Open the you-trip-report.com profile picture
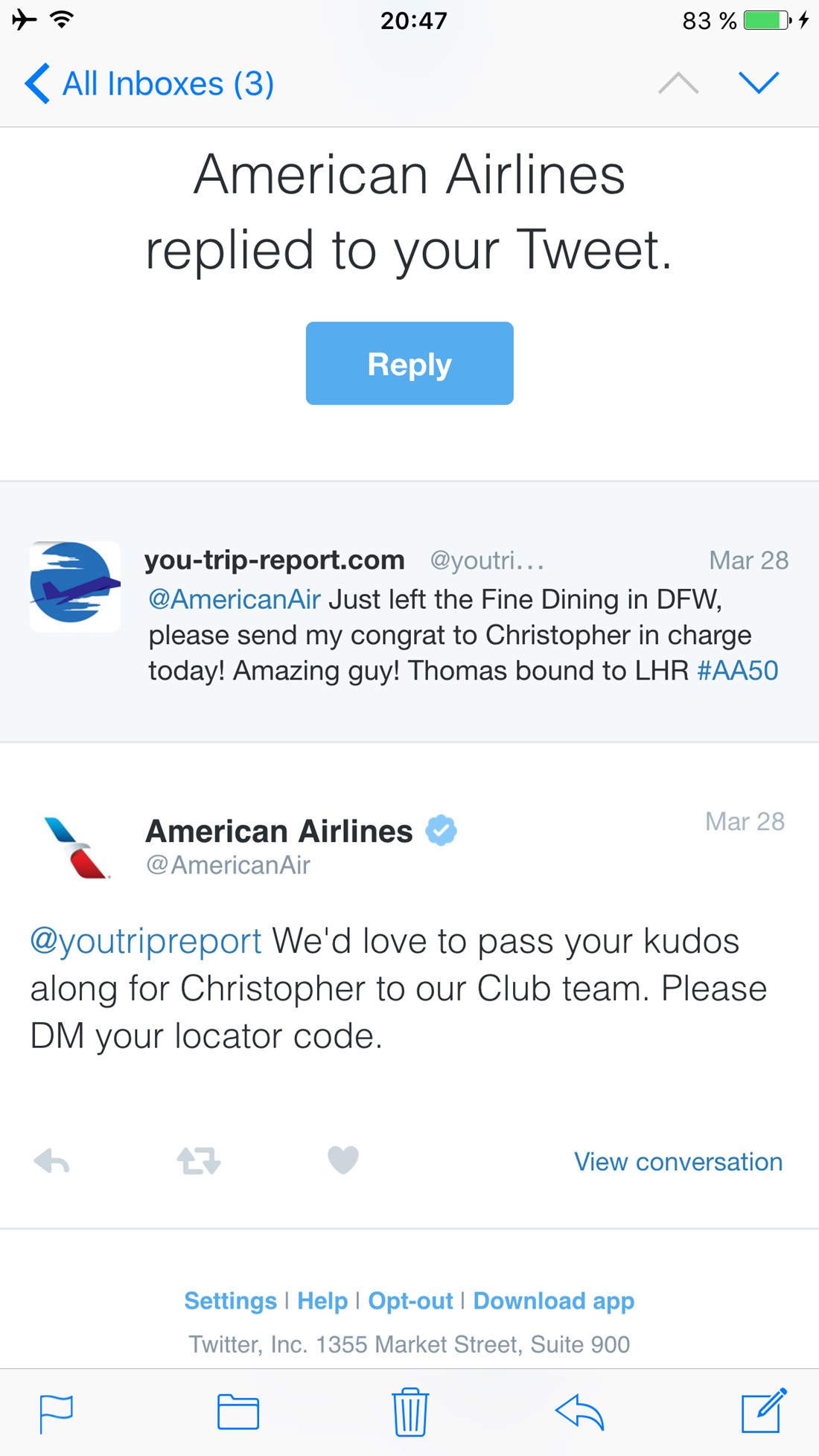Screen dimensions: 819x1456 tap(74, 586)
